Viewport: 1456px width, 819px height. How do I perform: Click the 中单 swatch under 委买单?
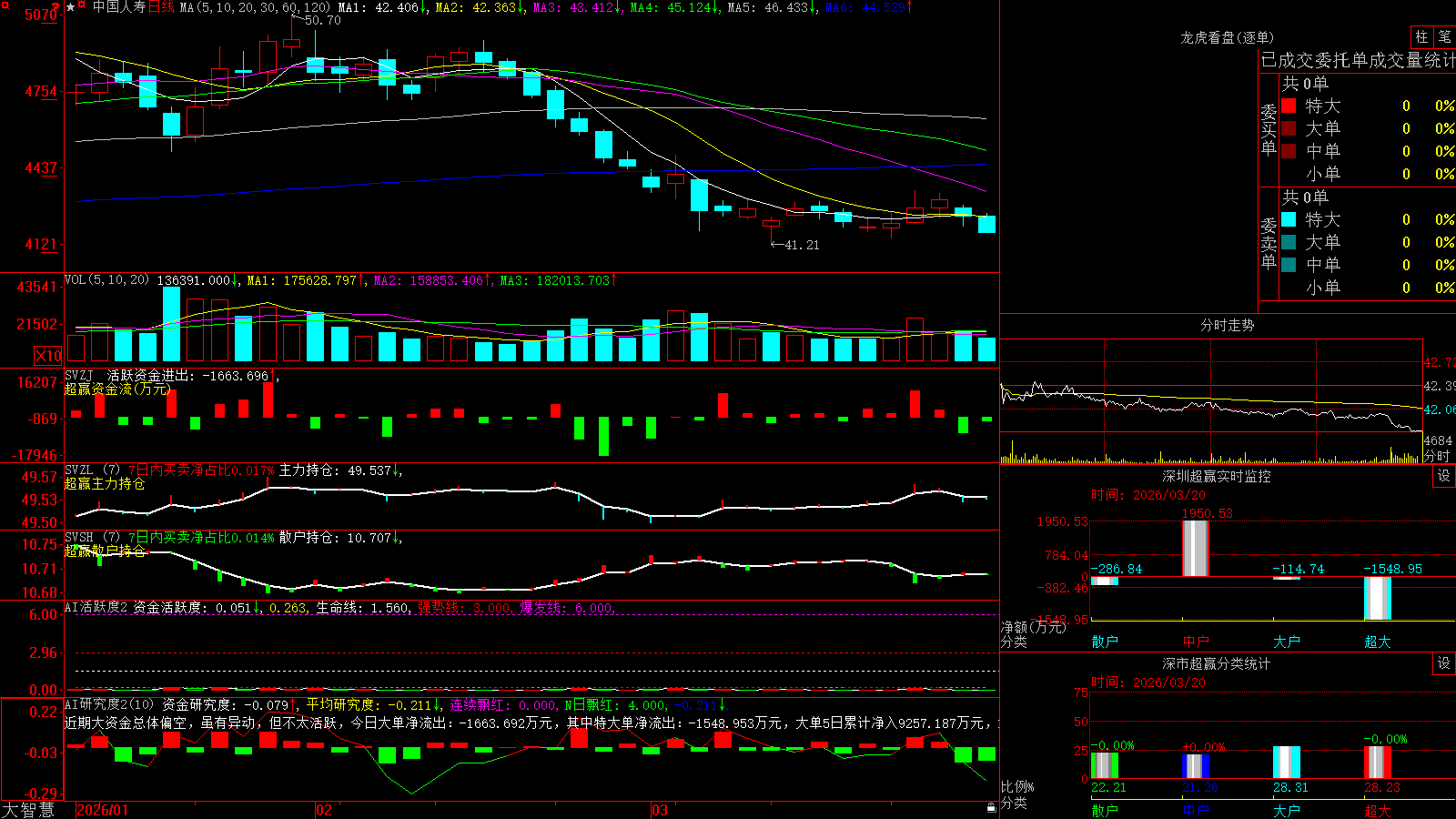(1289, 151)
